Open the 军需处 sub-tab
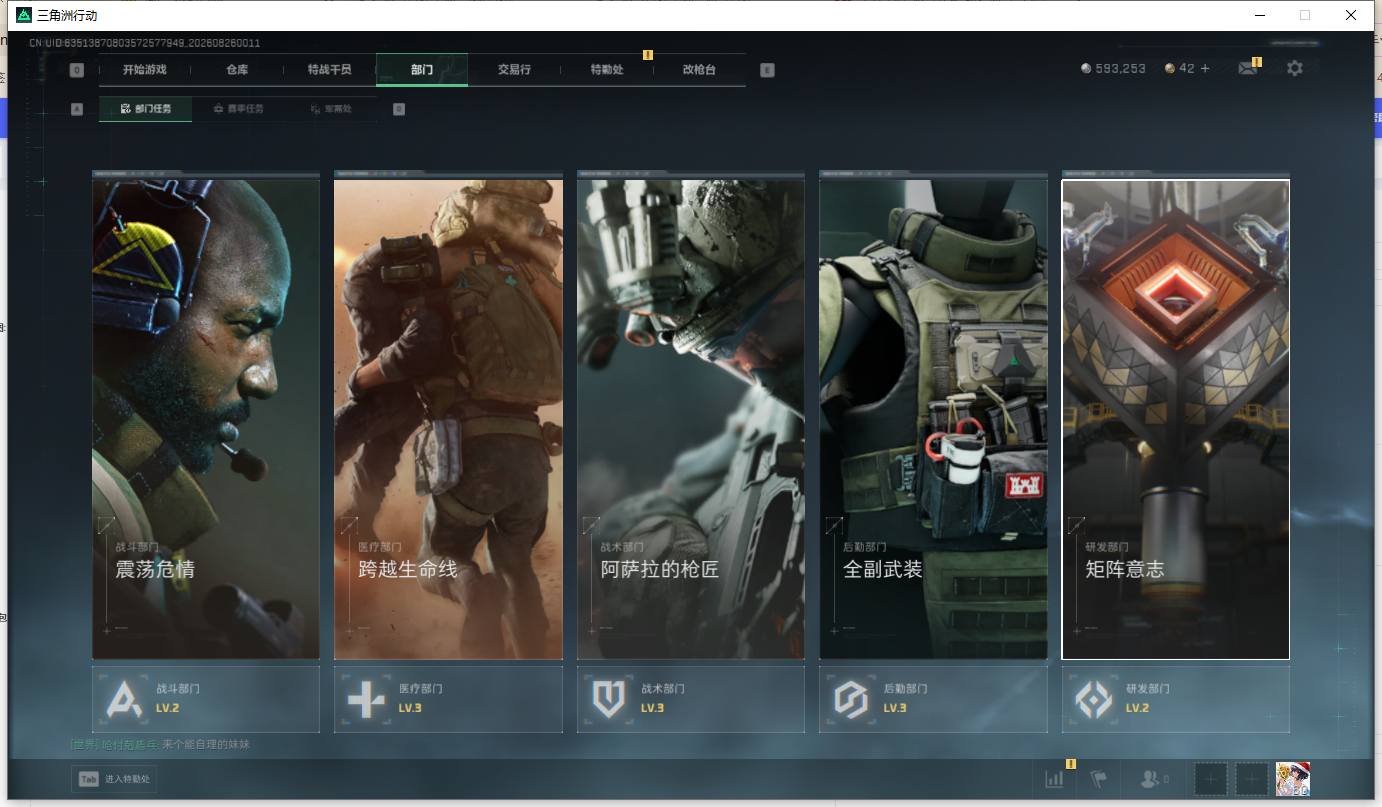 [x=331, y=109]
